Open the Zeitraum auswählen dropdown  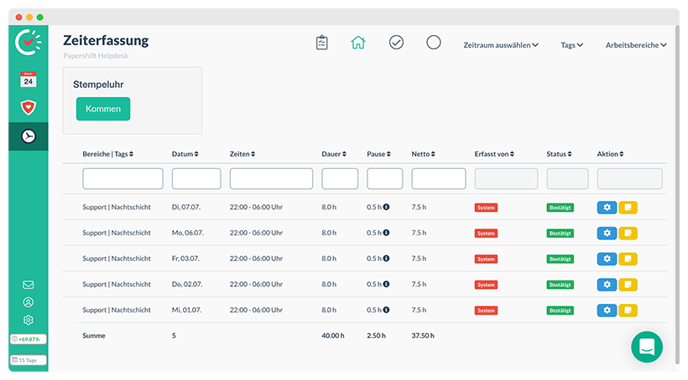501,45
